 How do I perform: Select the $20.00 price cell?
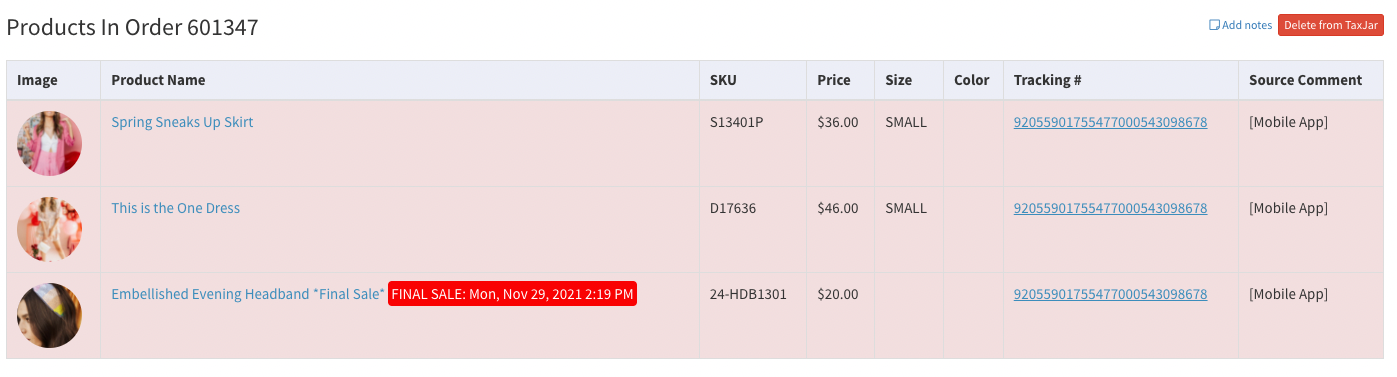[x=838, y=294]
